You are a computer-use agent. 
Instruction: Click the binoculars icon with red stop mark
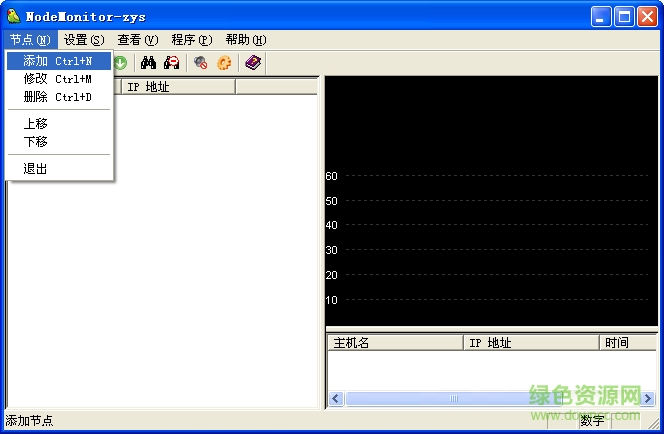click(172, 63)
